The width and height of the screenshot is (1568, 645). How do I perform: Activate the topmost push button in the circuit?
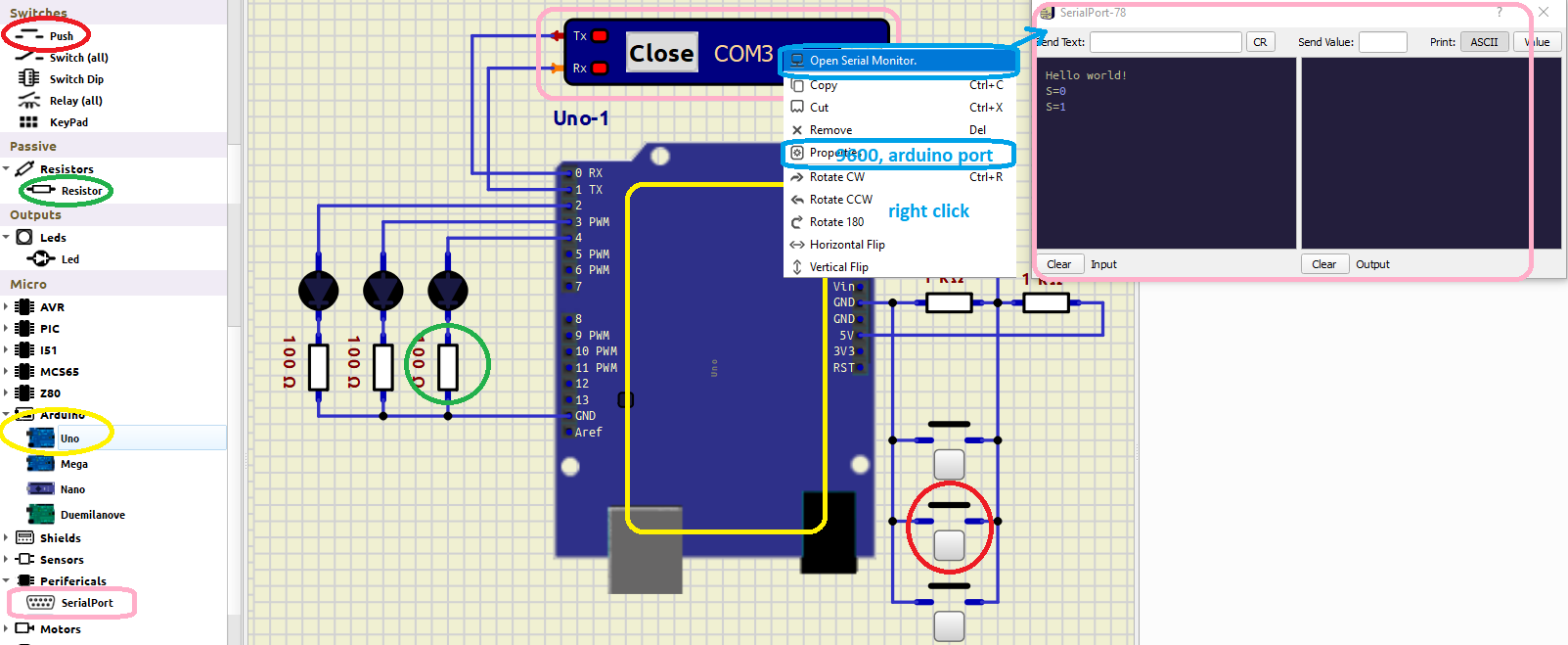(x=949, y=463)
